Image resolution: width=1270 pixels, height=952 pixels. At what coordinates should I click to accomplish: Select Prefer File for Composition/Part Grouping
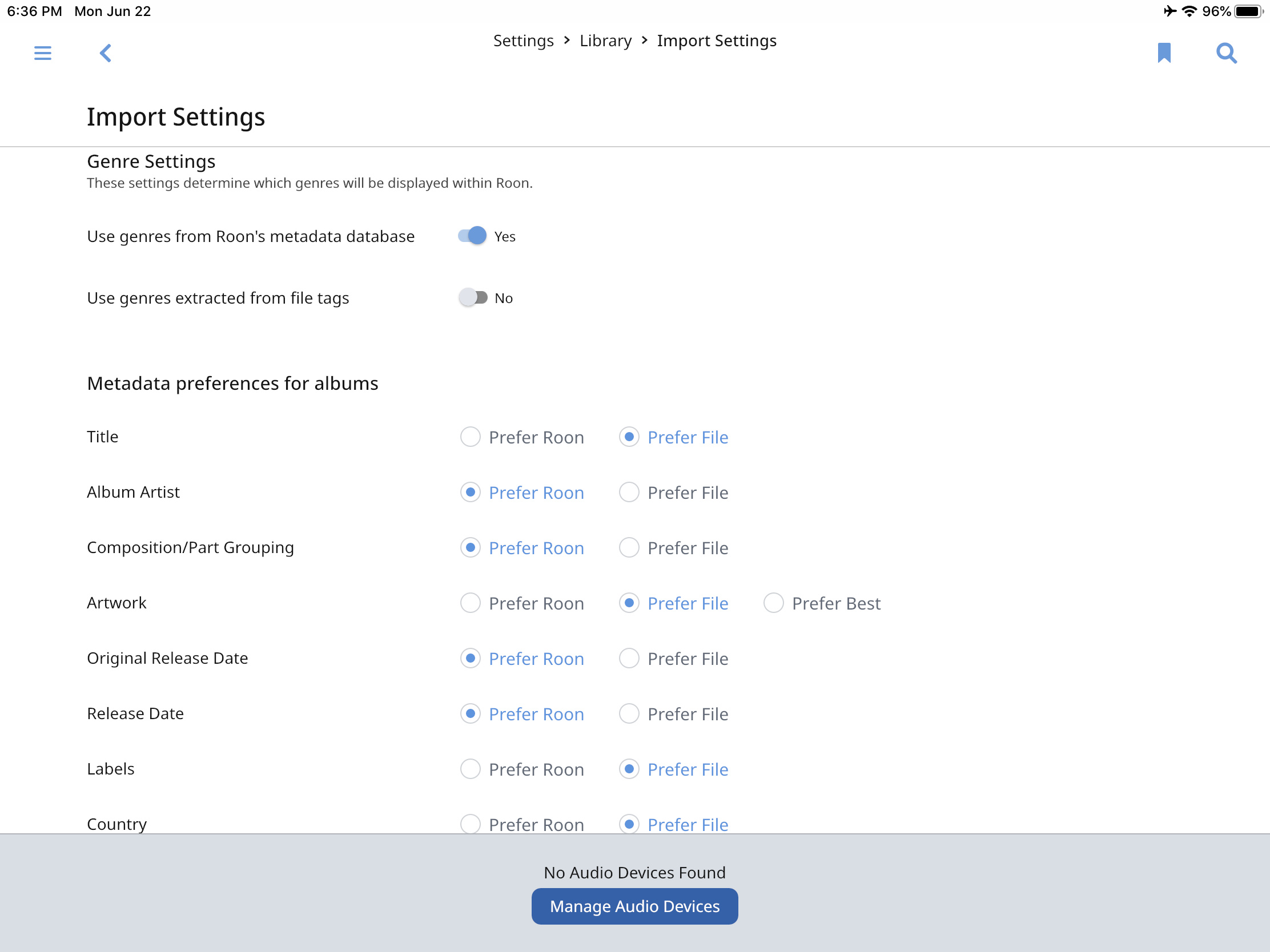pyautogui.click(x=673, y=548)
